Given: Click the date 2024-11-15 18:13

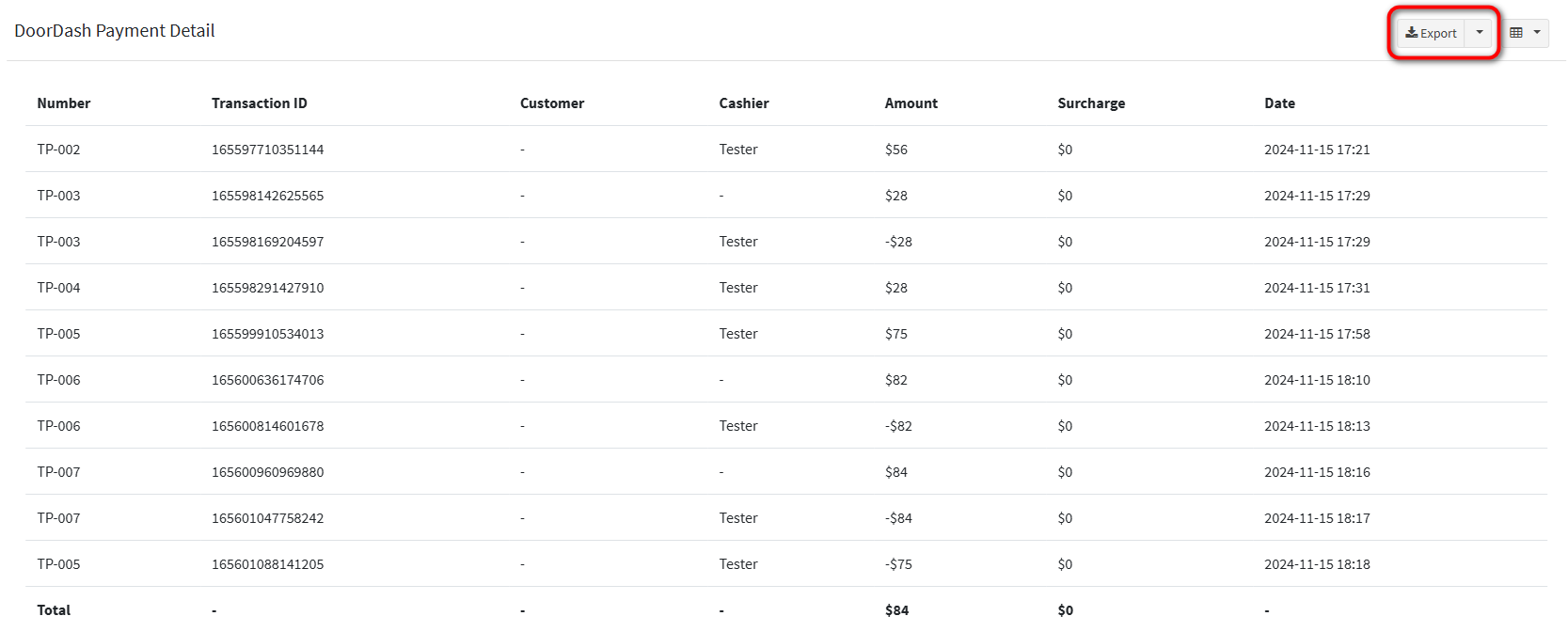Looking at the screenshot, I should (1317, 426).
